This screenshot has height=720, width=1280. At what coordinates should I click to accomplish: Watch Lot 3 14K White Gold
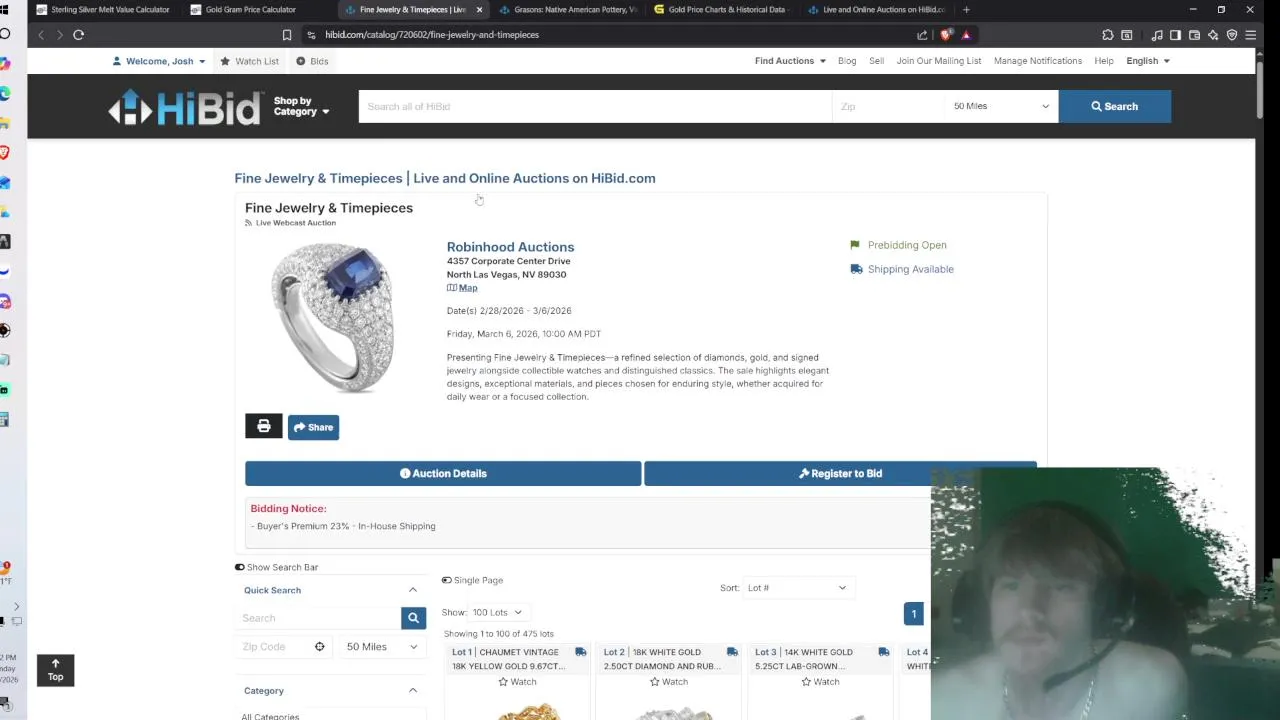click(820, 682)
